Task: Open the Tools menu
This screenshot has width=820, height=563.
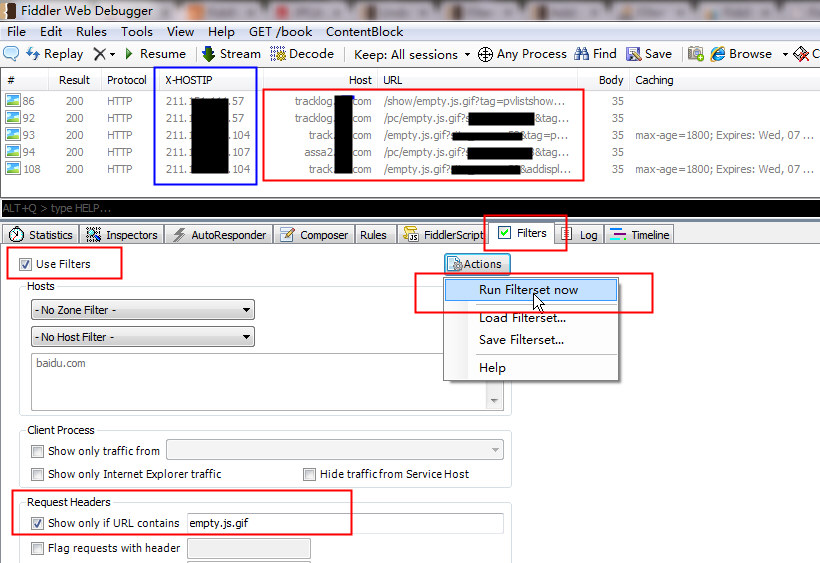Action: (136, 32)
